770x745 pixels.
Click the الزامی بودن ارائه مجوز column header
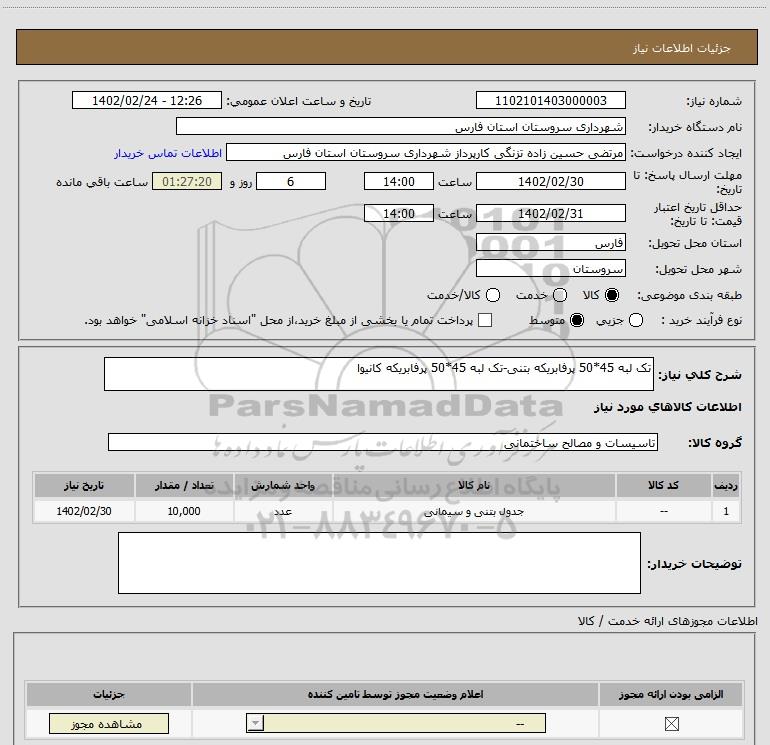[x=671, y=694]
